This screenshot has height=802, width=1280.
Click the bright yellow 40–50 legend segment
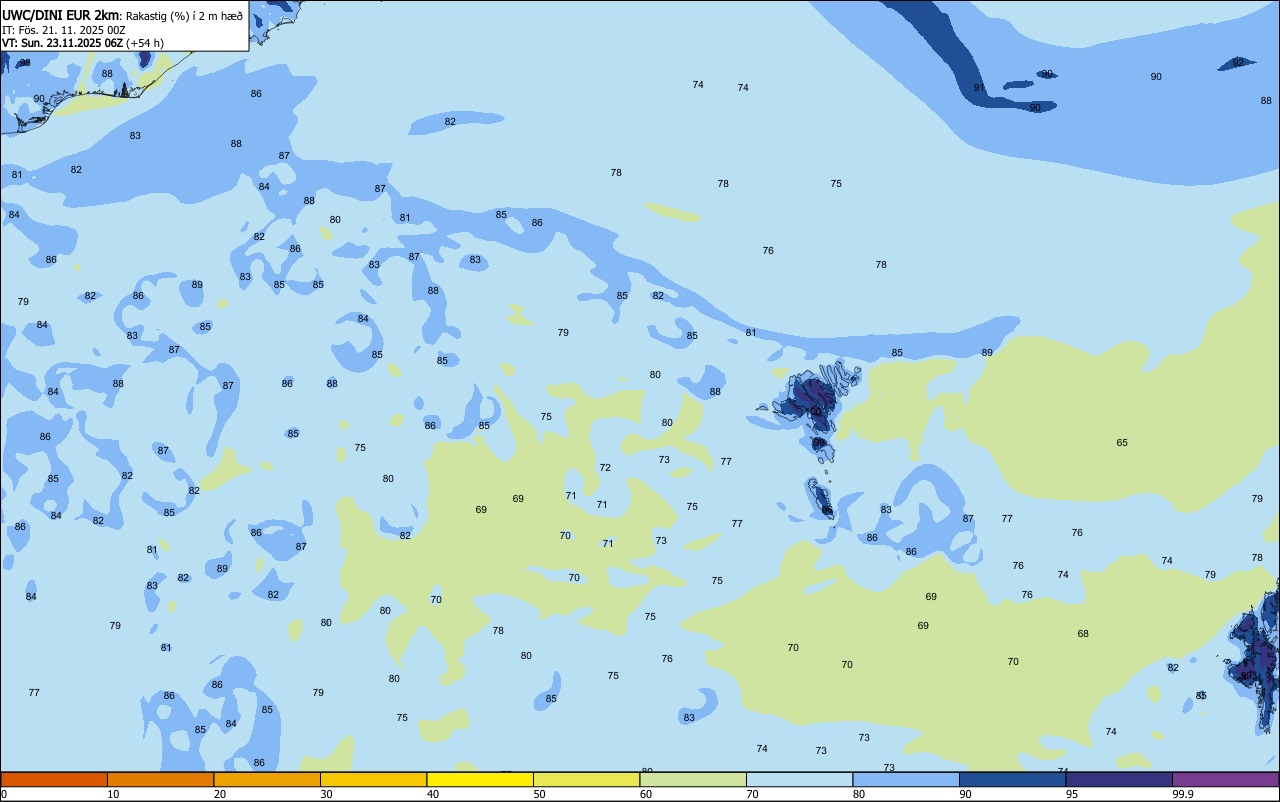(x=480, y=779)
